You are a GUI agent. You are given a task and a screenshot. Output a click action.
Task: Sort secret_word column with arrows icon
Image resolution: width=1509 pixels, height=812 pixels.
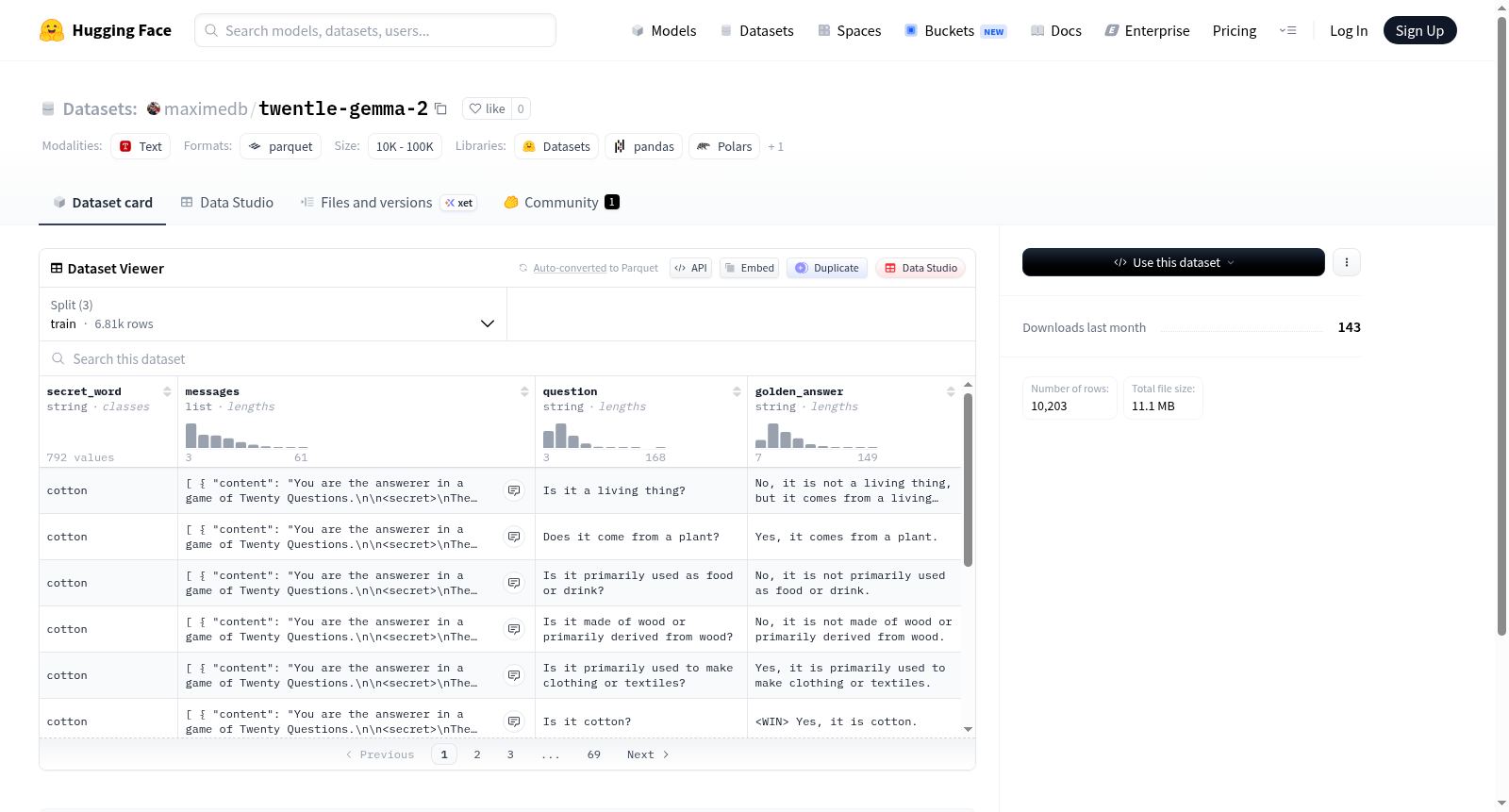(167, 391)
